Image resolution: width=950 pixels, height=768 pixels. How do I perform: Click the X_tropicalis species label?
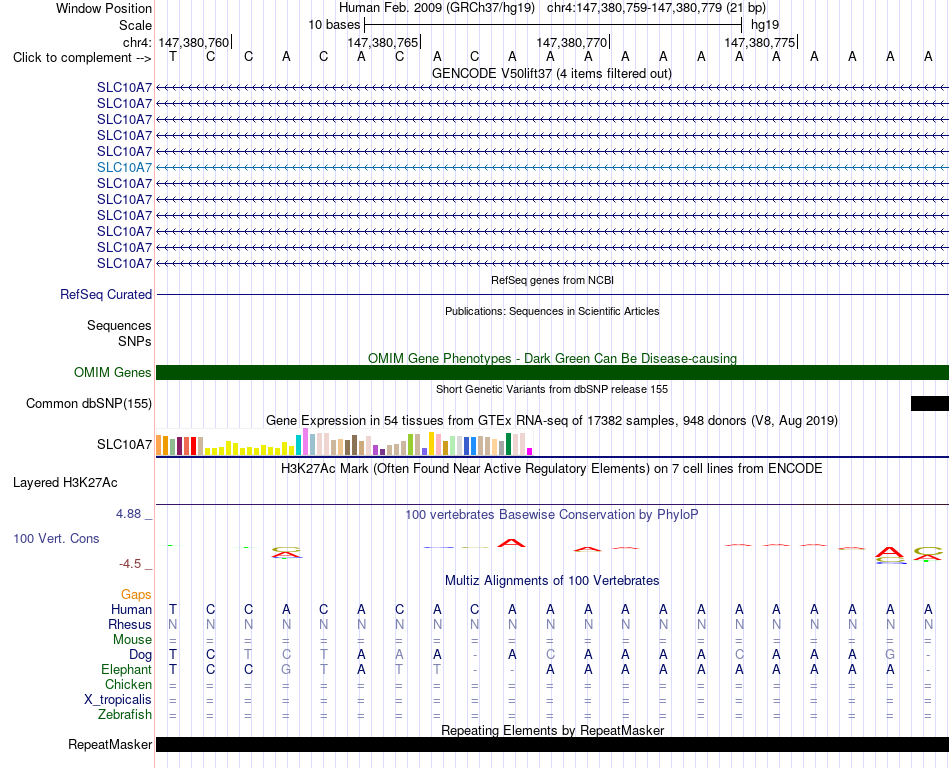(118, 700)
